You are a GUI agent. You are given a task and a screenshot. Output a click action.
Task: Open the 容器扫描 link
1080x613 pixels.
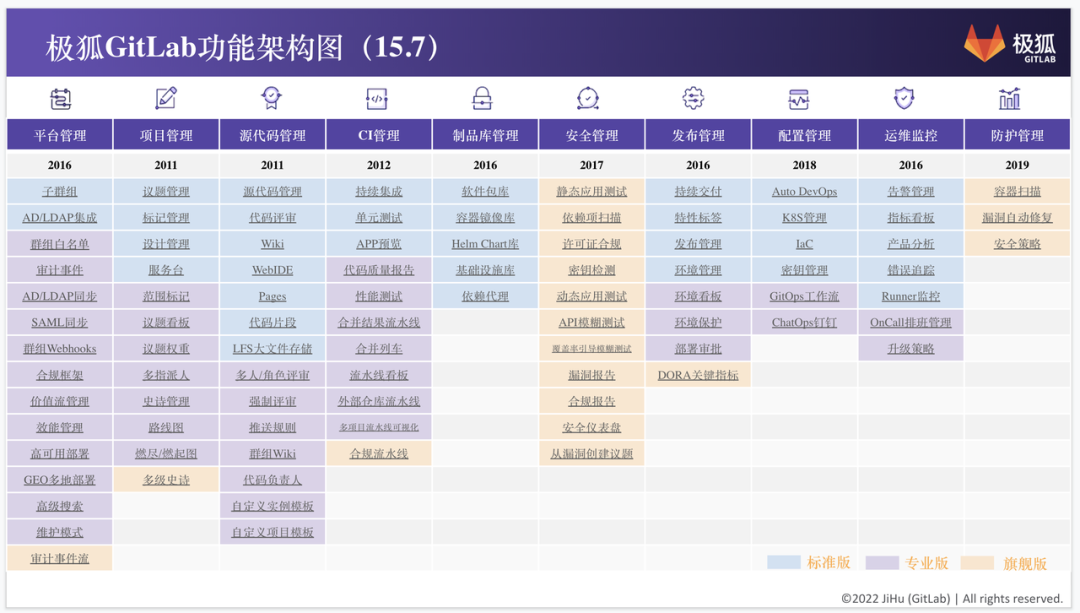(1017, 191)
